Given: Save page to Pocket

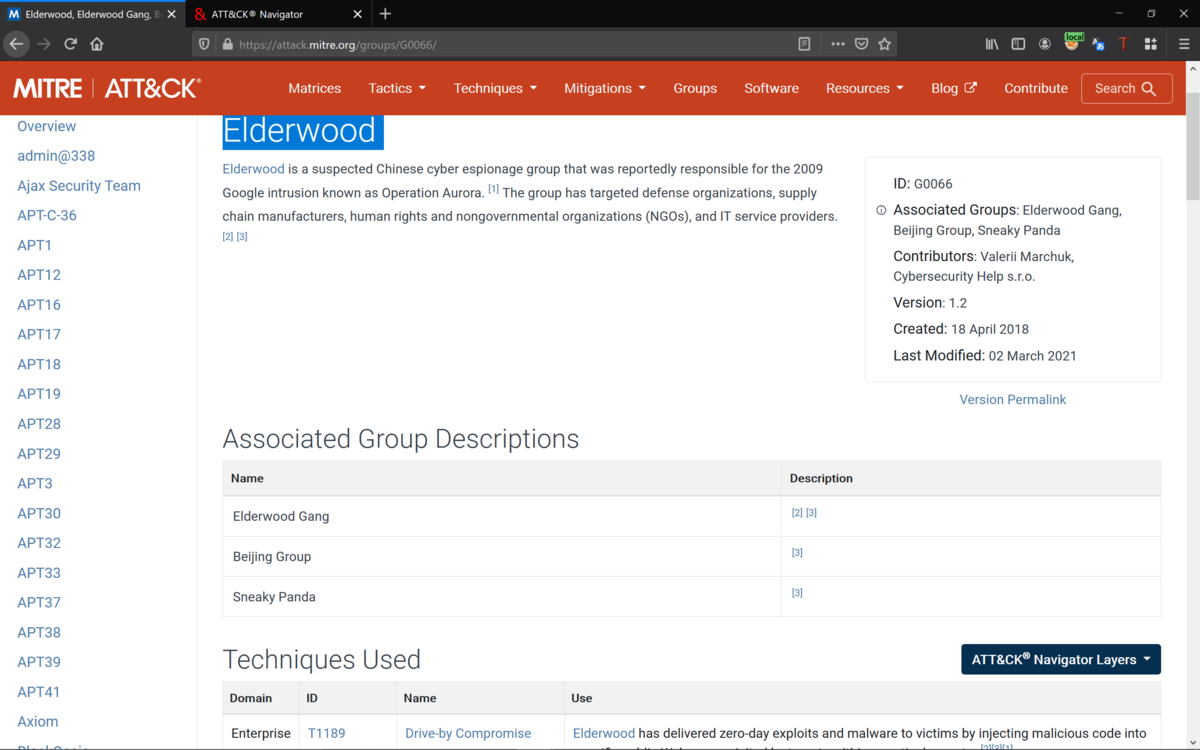Looking at the screenshot, I should [861, 44].
